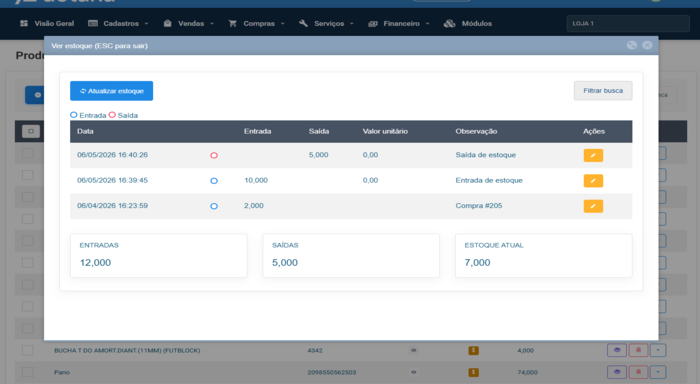Toggle the small eye icon in BUCHA row
Viewport: 700px width, 384px height.
414,351
